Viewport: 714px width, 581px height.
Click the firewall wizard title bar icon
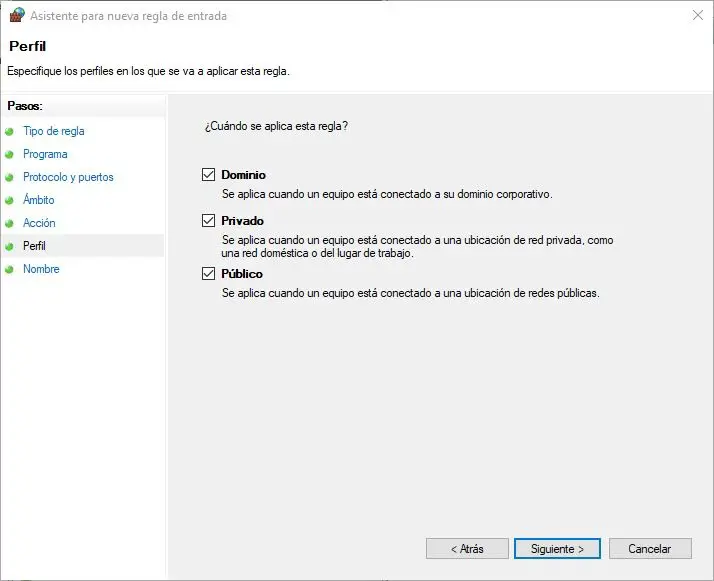[x=16, y=15]
